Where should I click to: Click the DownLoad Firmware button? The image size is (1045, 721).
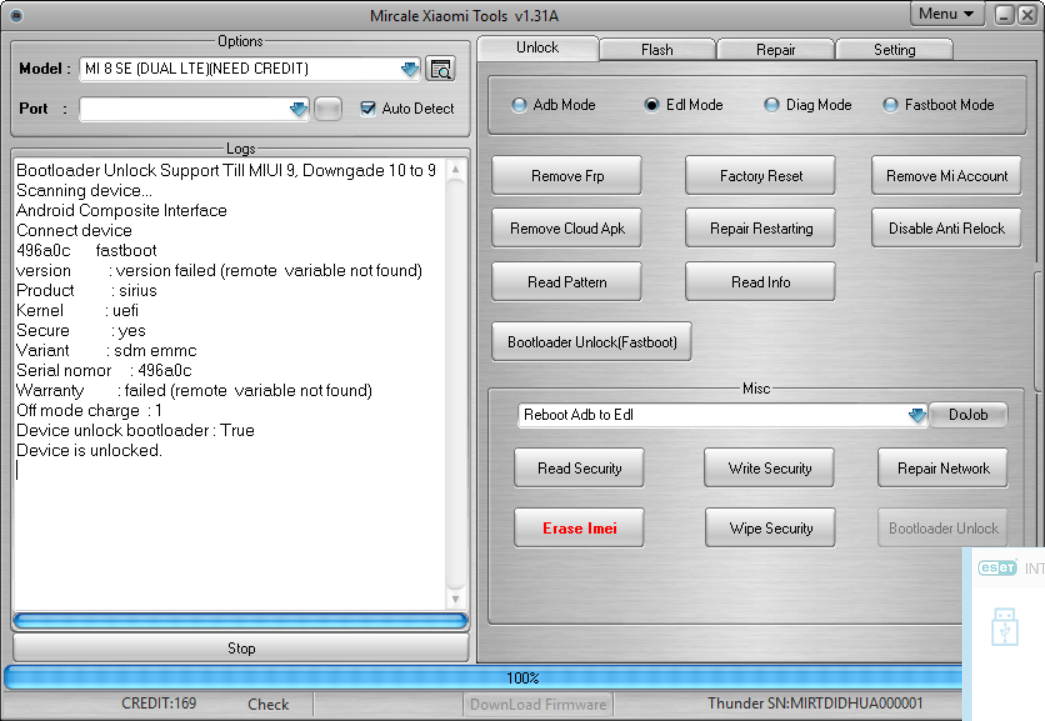coord(538,704)
